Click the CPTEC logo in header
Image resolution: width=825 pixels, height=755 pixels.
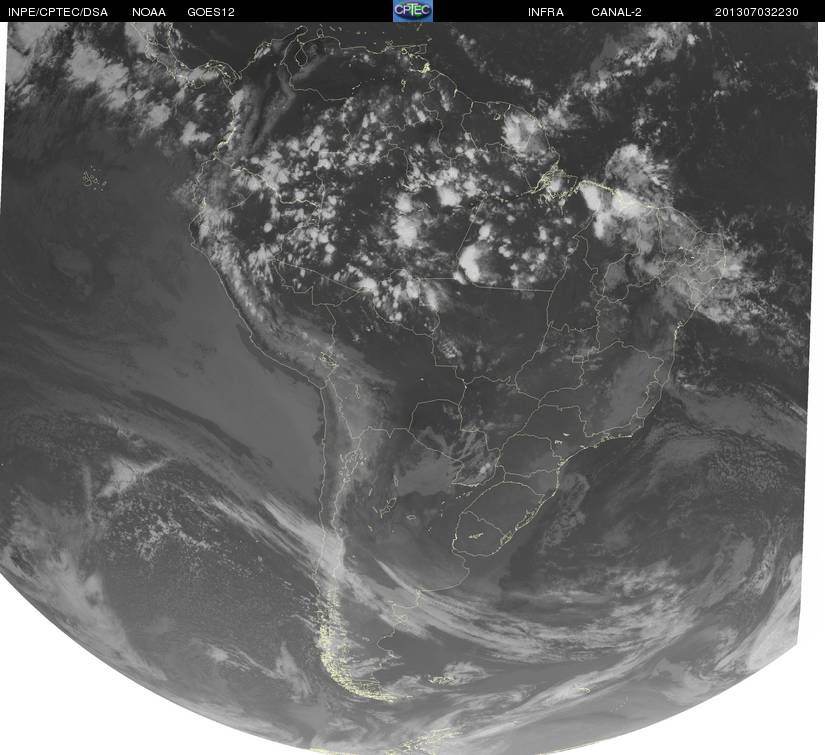point(413,11)
